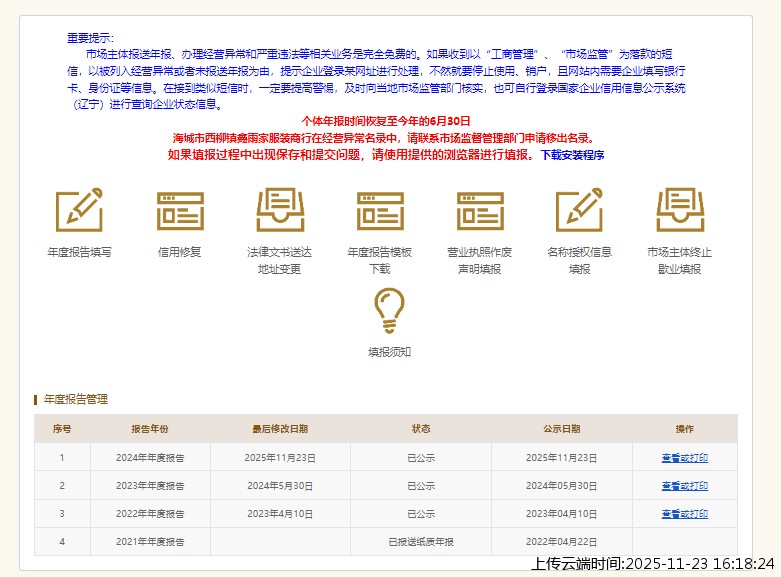
Task: Click the 信用修复 text label
Action: (180, 252)
